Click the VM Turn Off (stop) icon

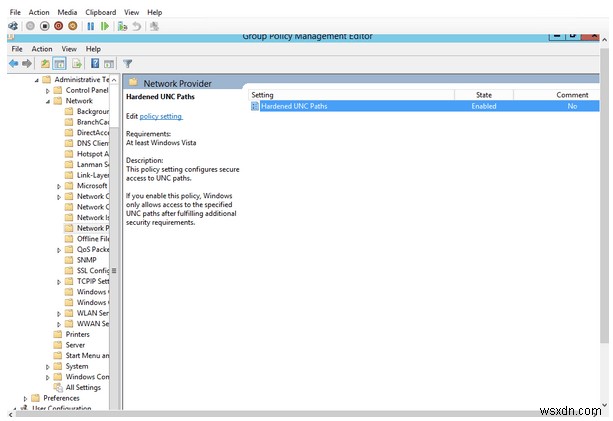tap(44, 25)
